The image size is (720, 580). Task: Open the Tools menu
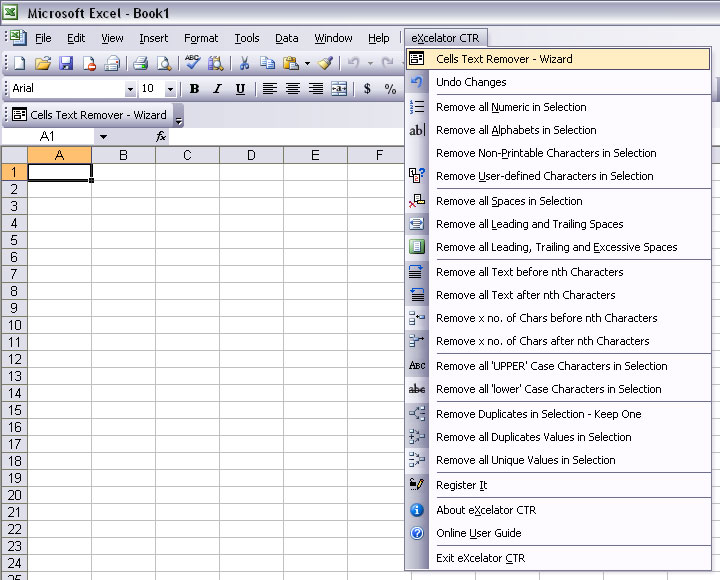247,38
